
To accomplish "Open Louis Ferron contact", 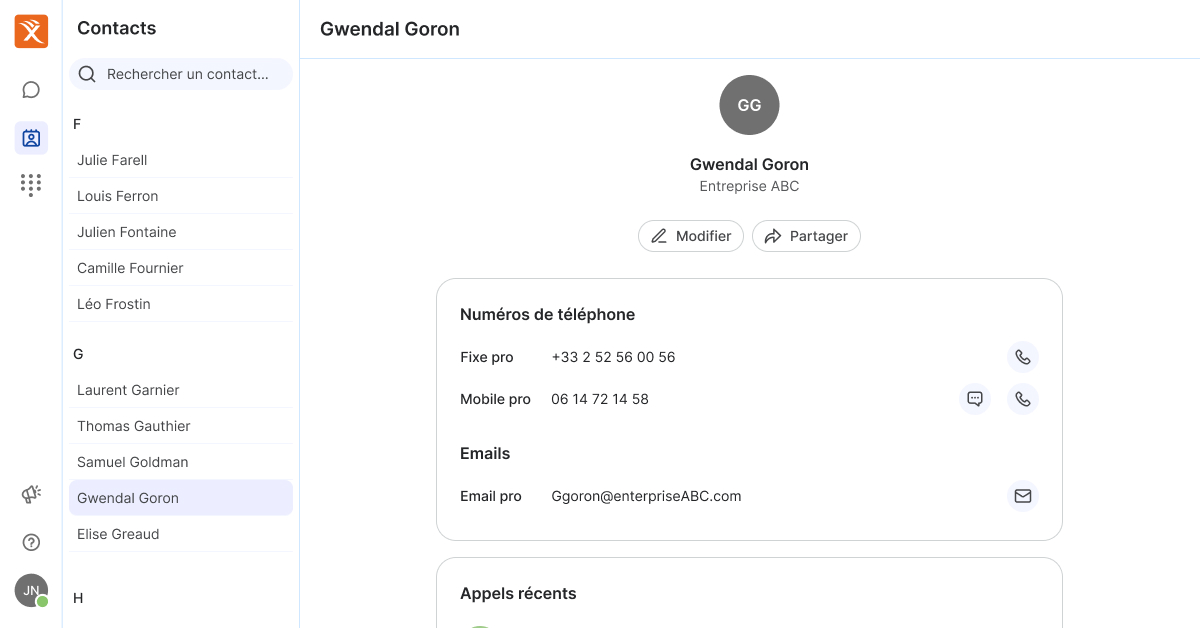I will pos(117,196).
